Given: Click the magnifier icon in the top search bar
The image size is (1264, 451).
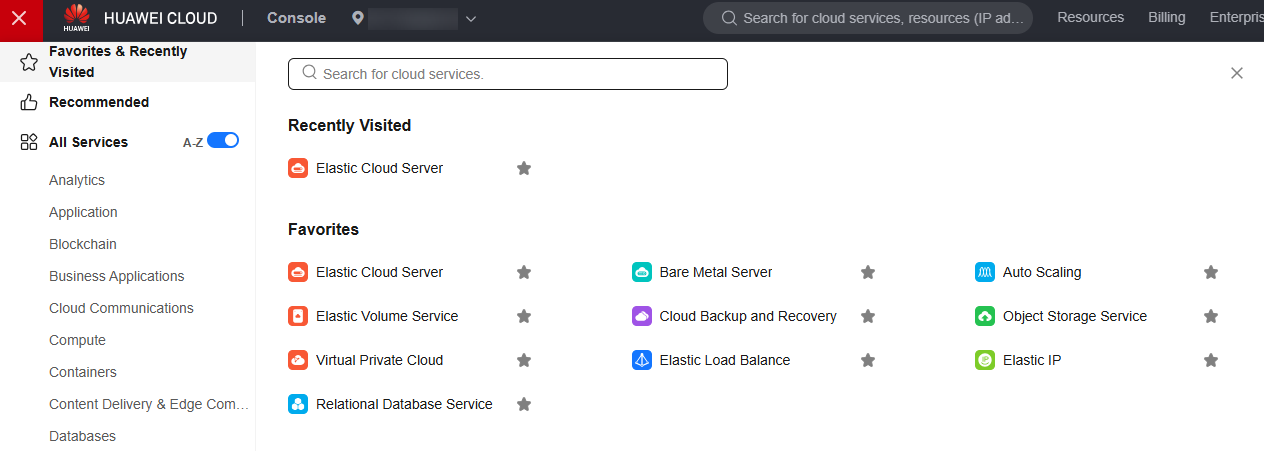Looking at the screenshot, I should point(729,18).
